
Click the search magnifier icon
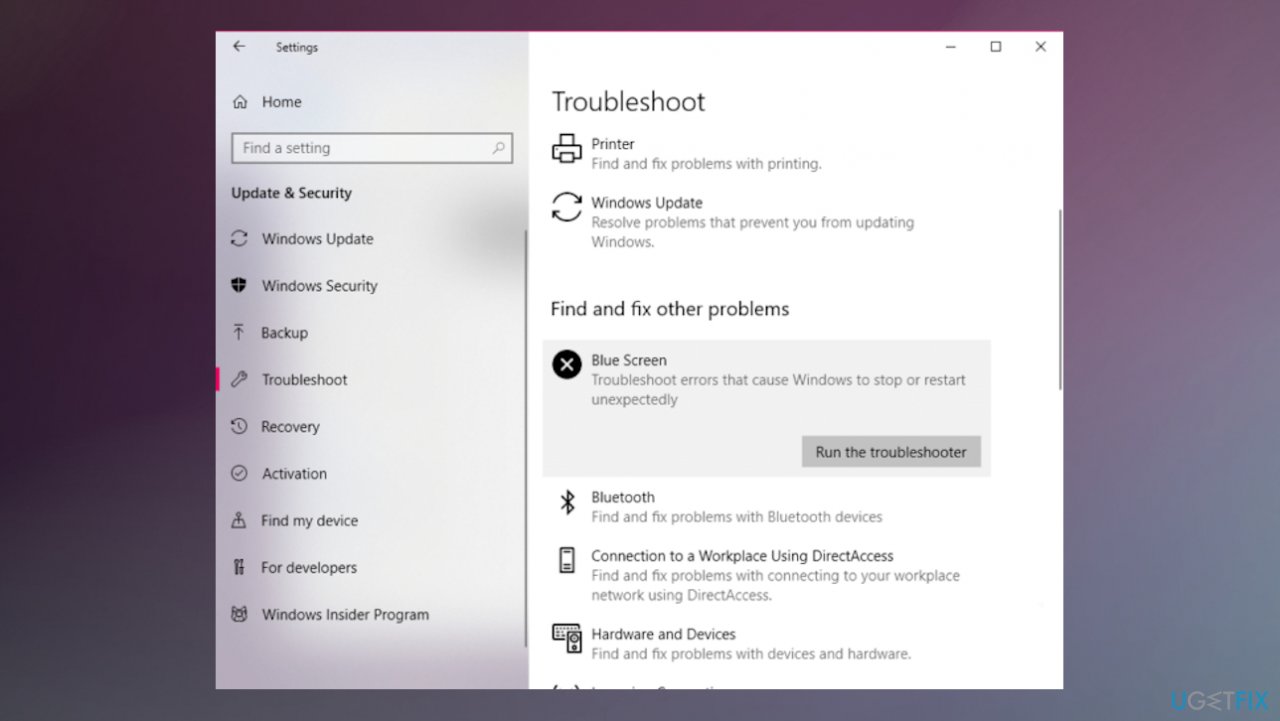tap(498, 148)
